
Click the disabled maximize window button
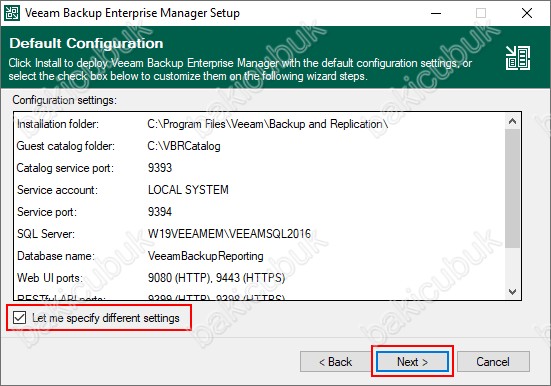coord(481,13)
